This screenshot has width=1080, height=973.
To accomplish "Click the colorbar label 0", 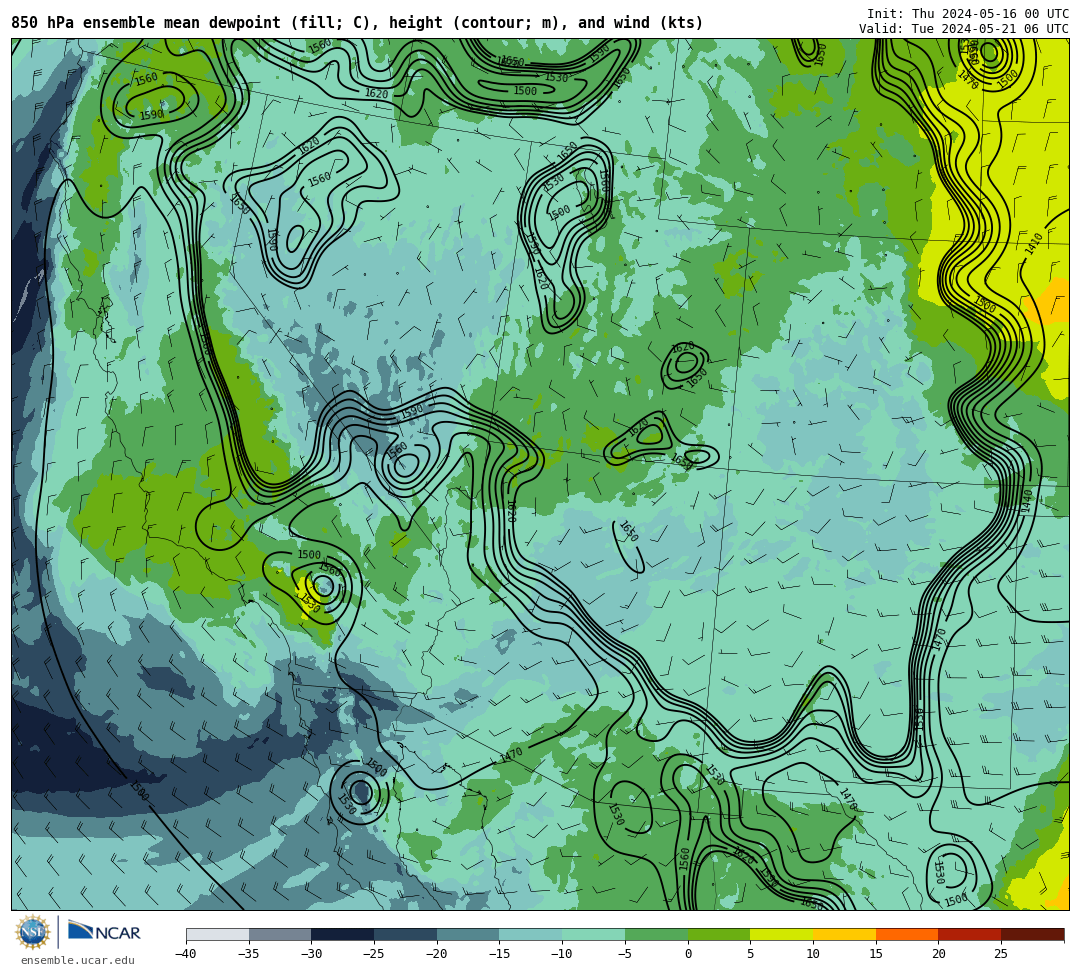I will [687, 954].
